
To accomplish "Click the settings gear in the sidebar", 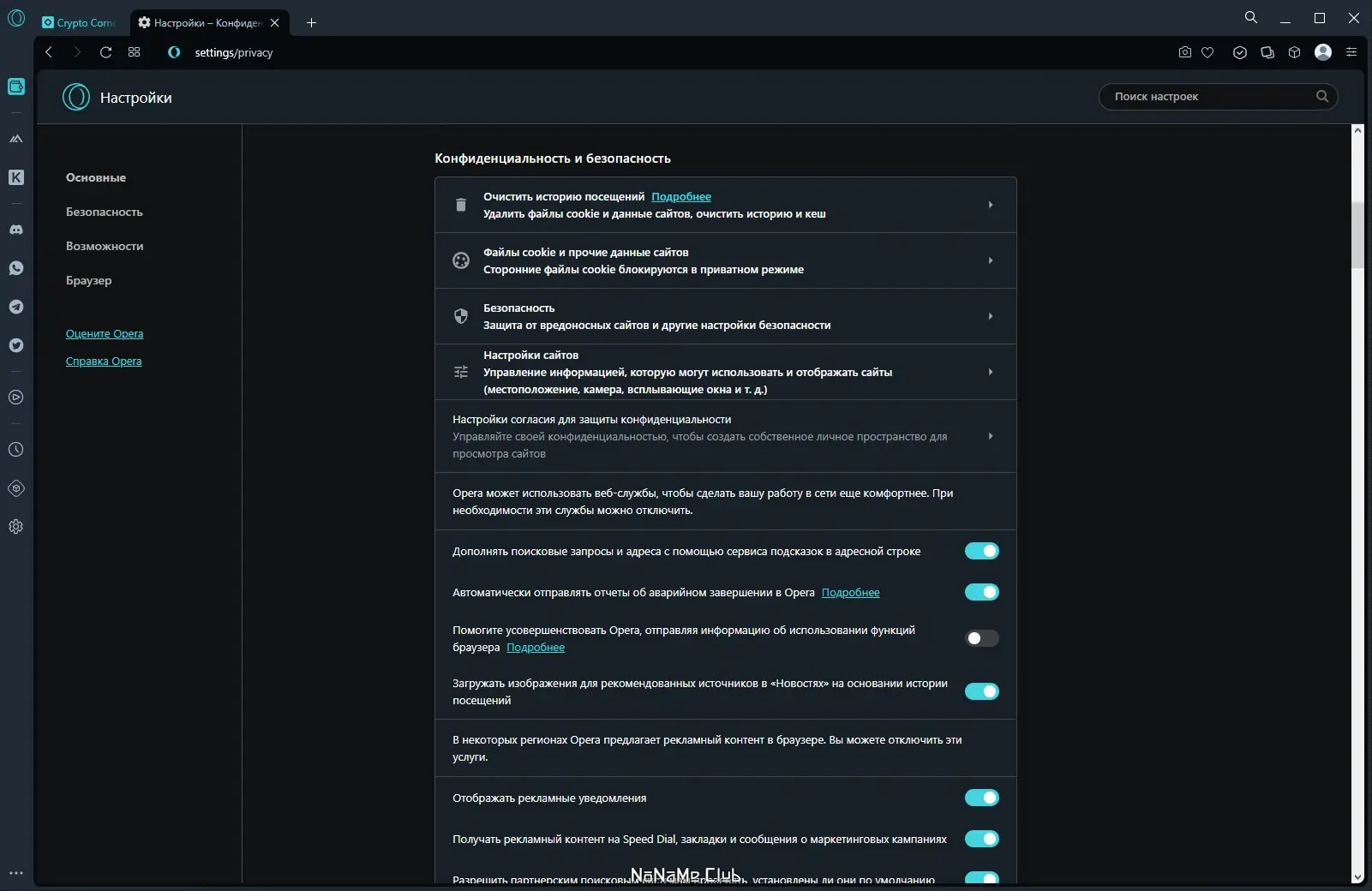I will click(16, 527).
